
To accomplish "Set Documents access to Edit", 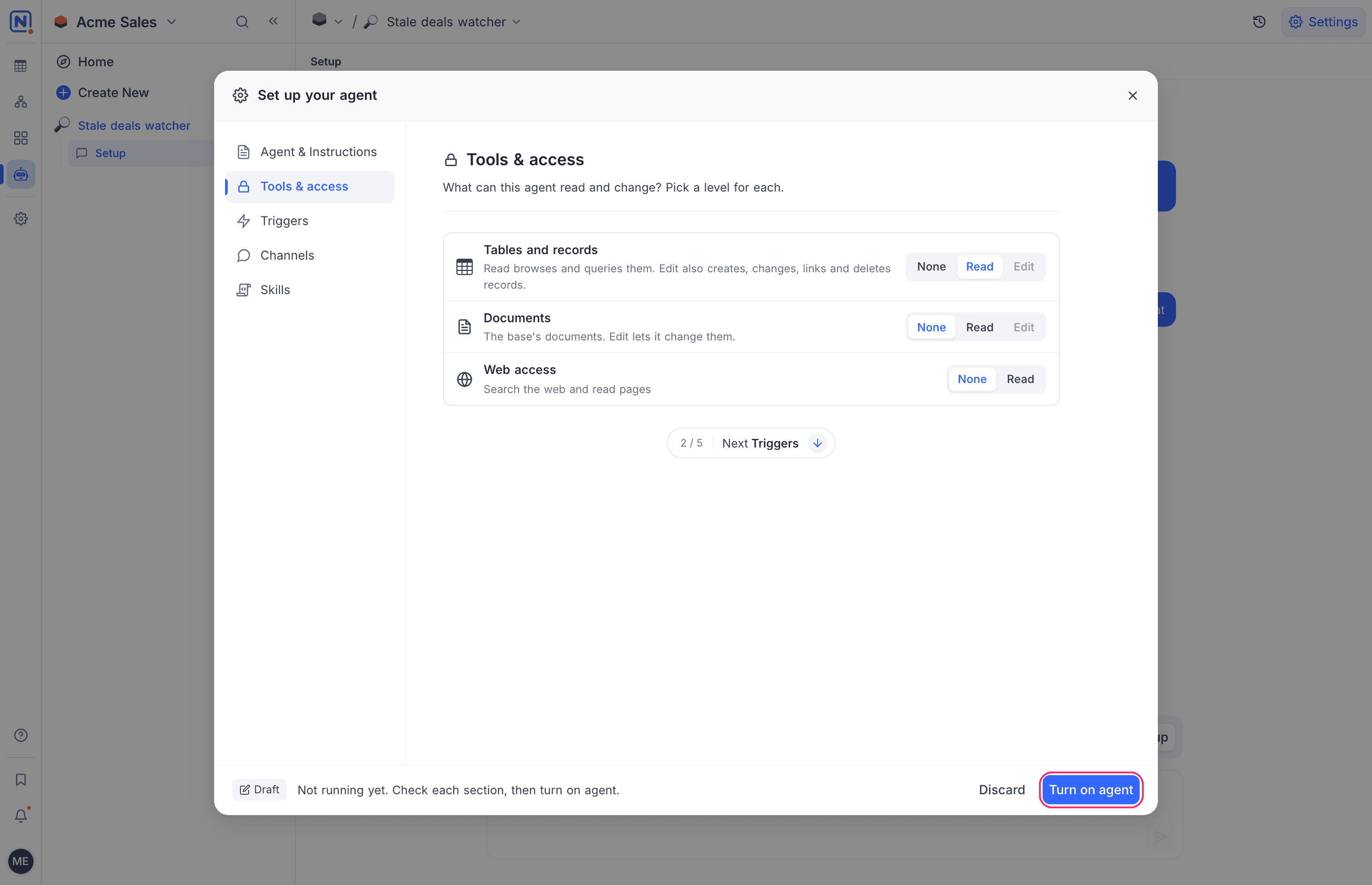I will click(x=1023, y=327).
